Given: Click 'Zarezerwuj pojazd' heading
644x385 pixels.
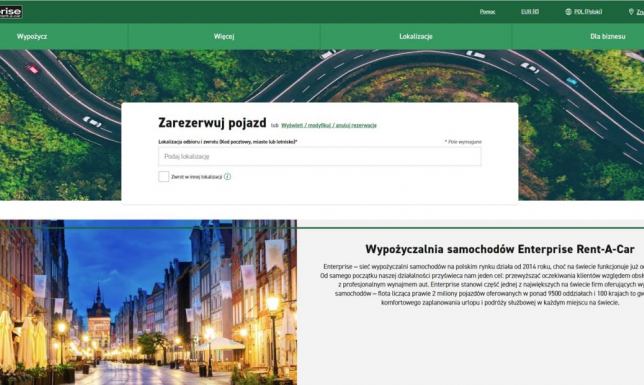Looking at the screenshot, I should coord(212,123).
